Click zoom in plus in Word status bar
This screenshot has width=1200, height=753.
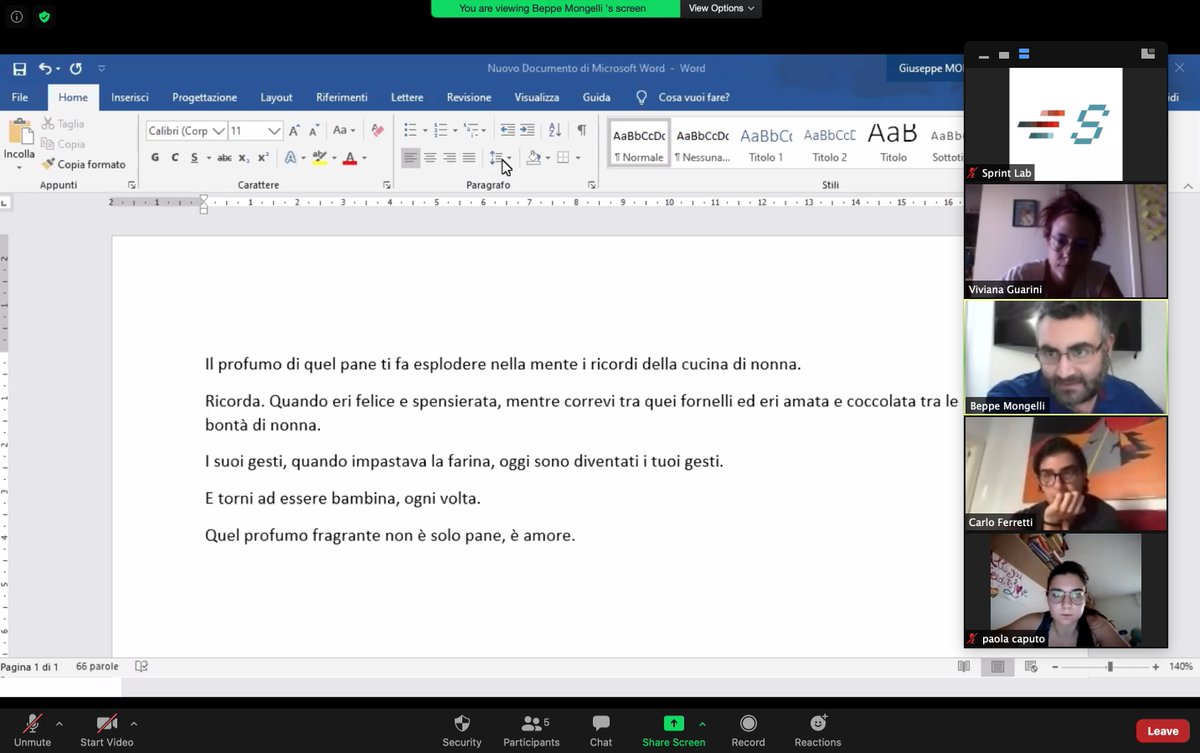1156,667
